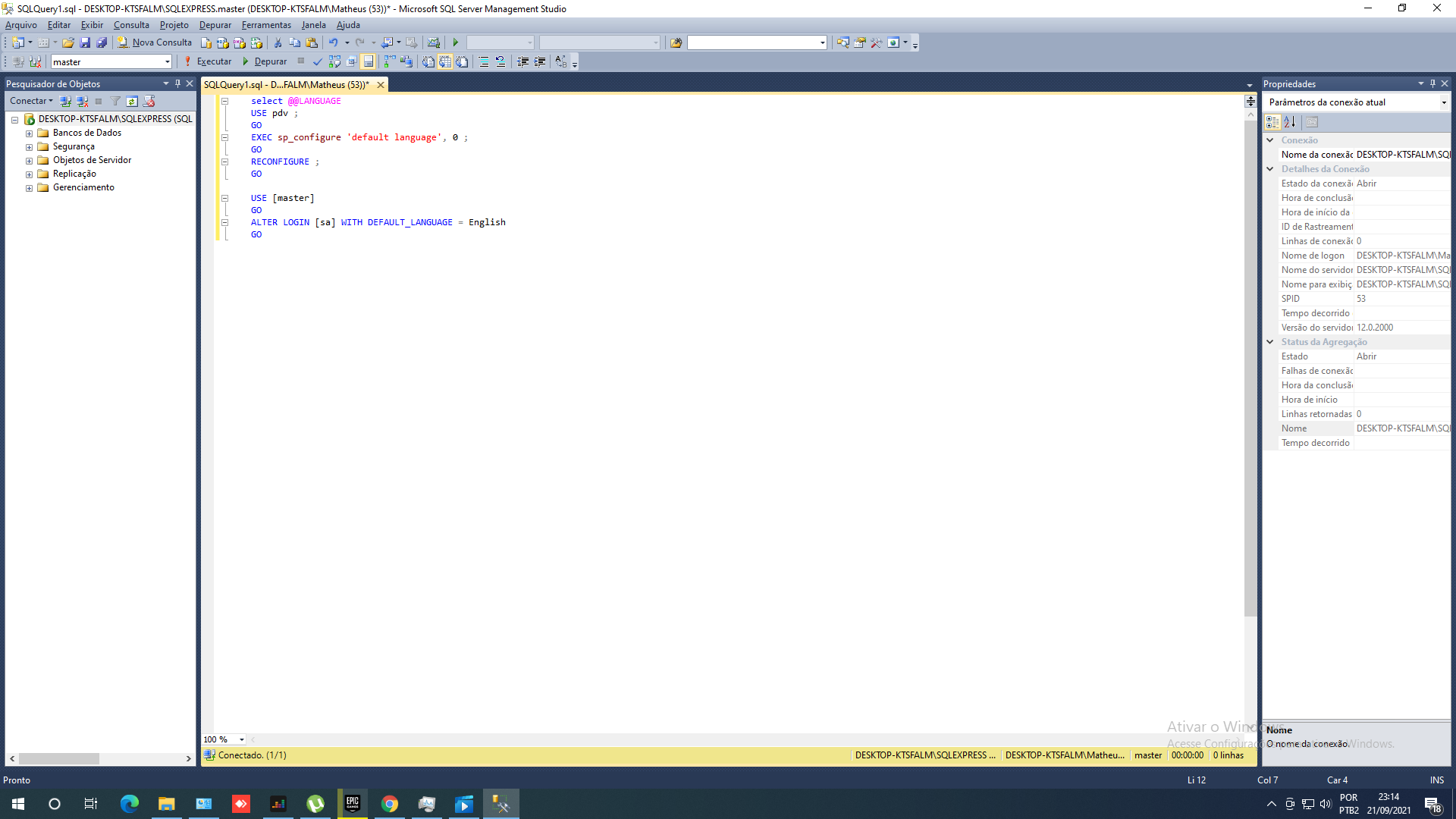Toggle alphabetical sort in Propriedades
Viewport: 1456px width, 819px height.
1290,122
